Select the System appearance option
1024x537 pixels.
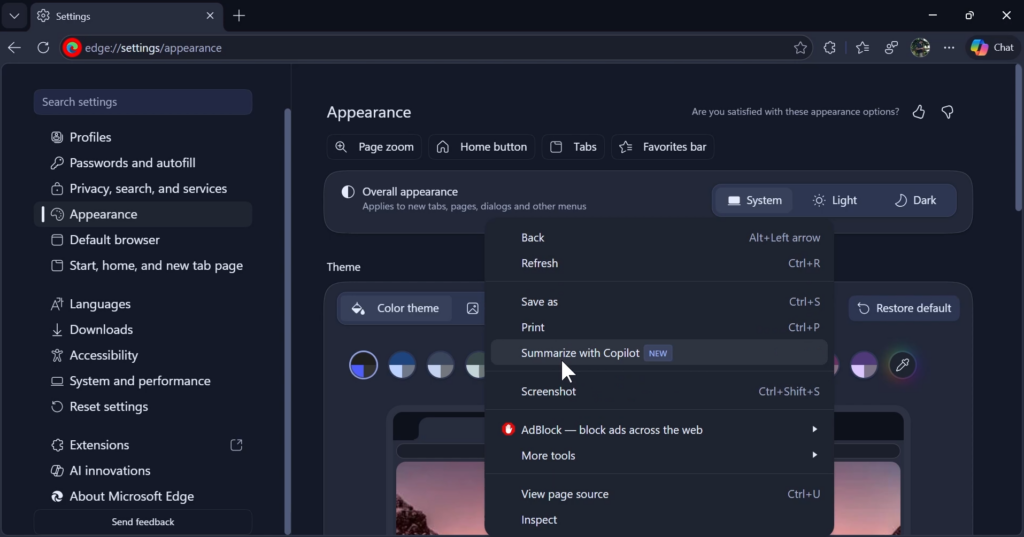(754, 200)
